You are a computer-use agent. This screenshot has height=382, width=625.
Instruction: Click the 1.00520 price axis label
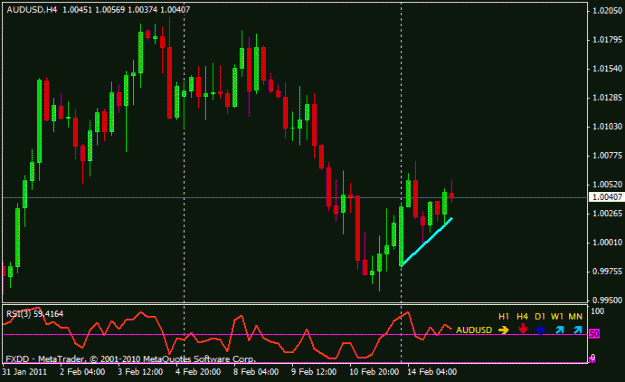[x=607, y=184]
